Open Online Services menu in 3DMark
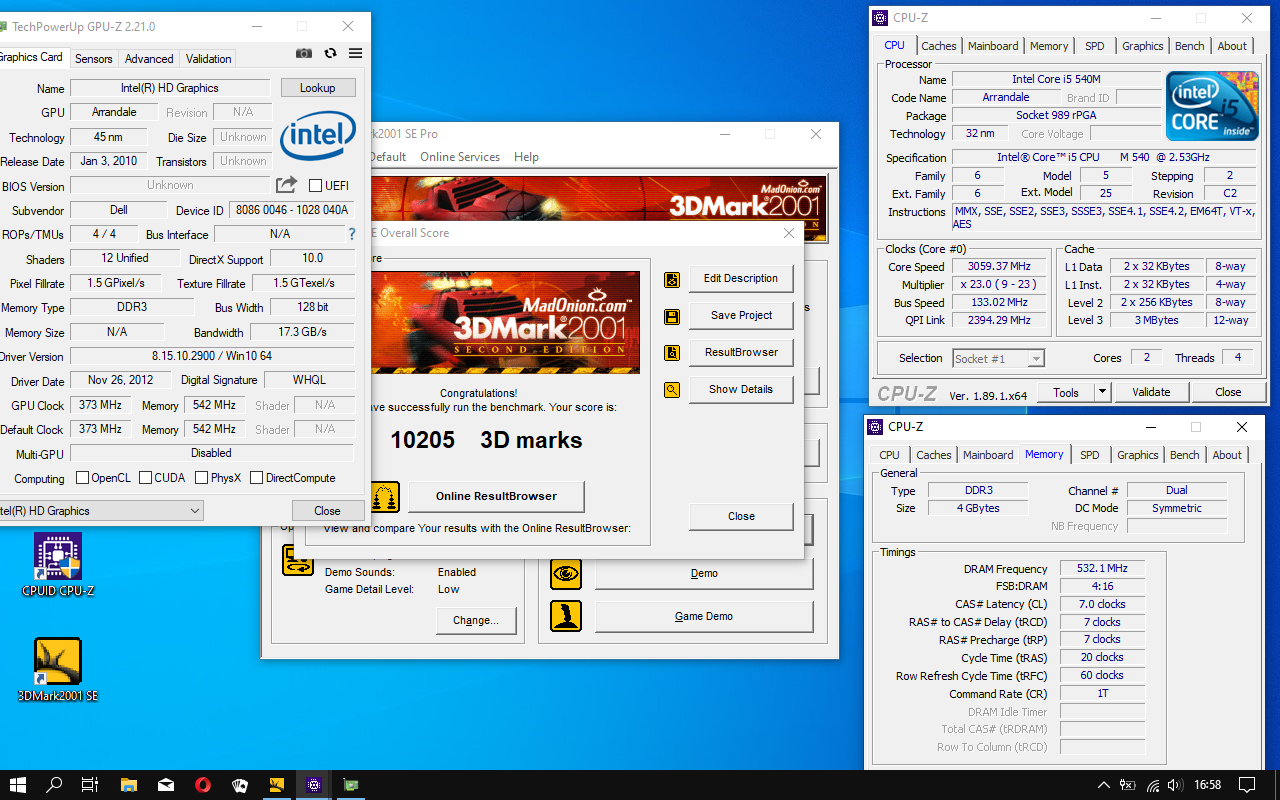The width and height of the screenshot is (1280, 800). [460, 157]
